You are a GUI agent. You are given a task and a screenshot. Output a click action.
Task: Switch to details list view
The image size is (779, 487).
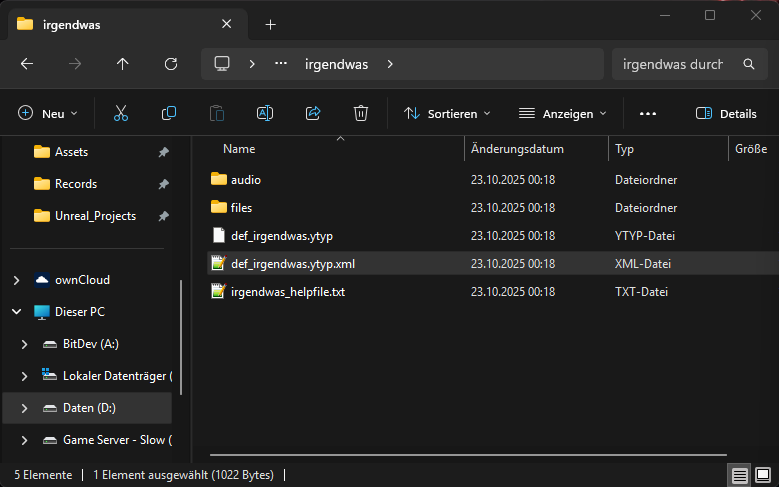(x=739, y=475)
